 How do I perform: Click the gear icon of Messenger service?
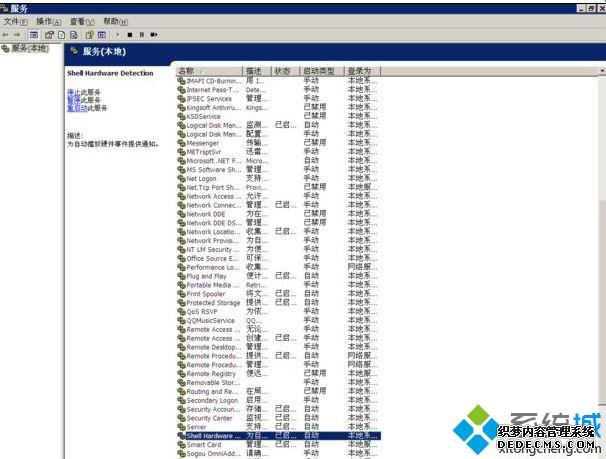point(181,143)
